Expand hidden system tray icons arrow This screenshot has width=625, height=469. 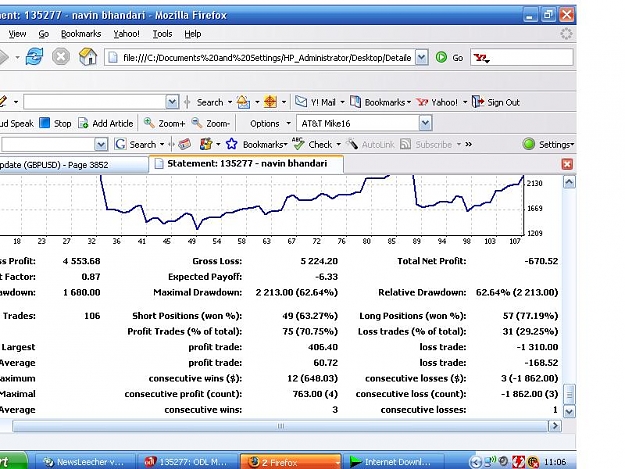(475, 462)
